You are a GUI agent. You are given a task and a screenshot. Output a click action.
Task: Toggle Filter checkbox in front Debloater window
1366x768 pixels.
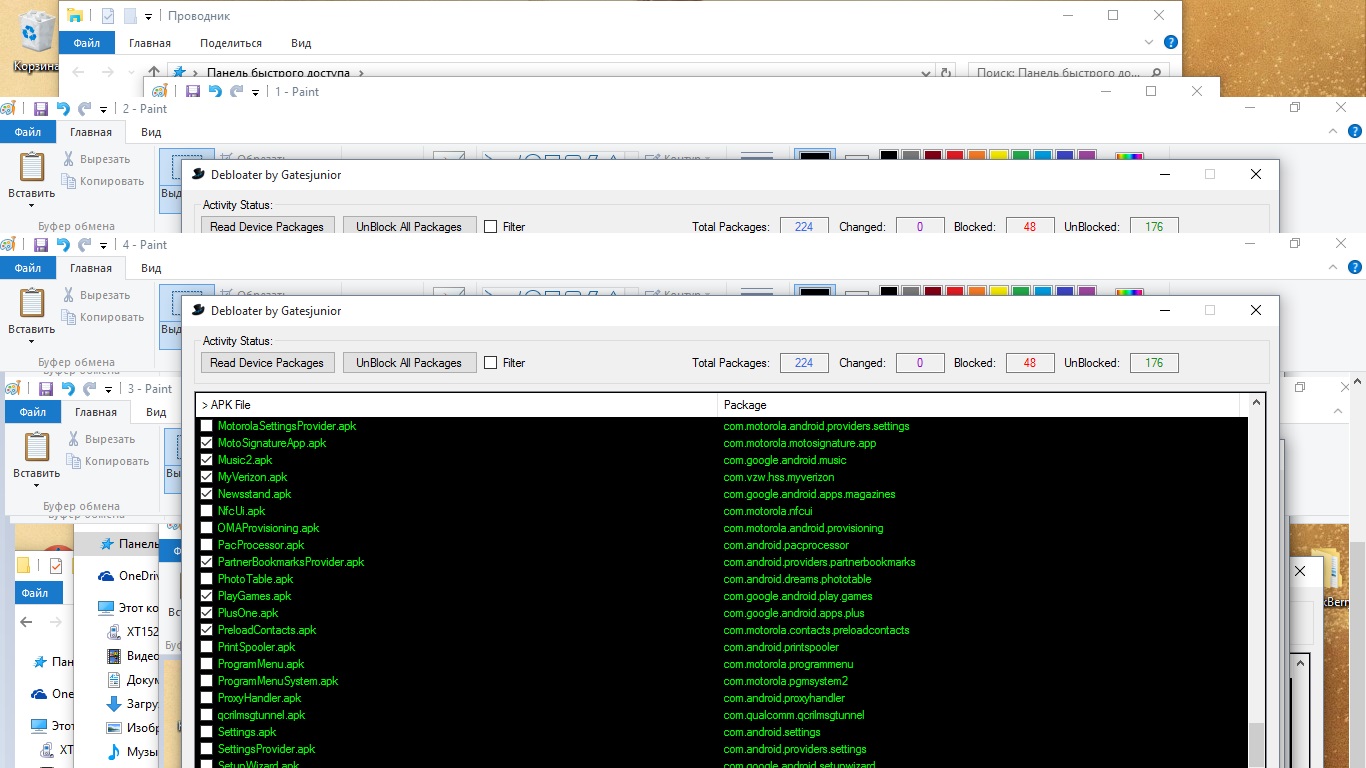(490, 363)
